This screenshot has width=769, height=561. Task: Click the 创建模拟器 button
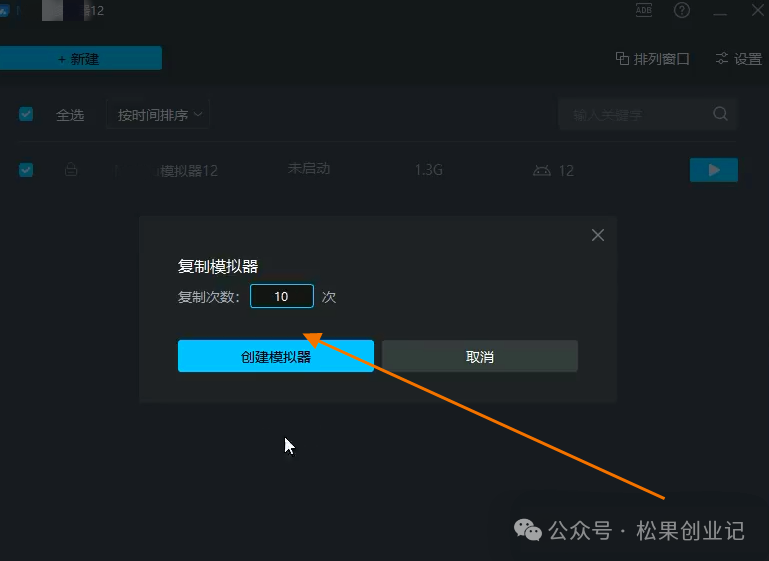275,356
